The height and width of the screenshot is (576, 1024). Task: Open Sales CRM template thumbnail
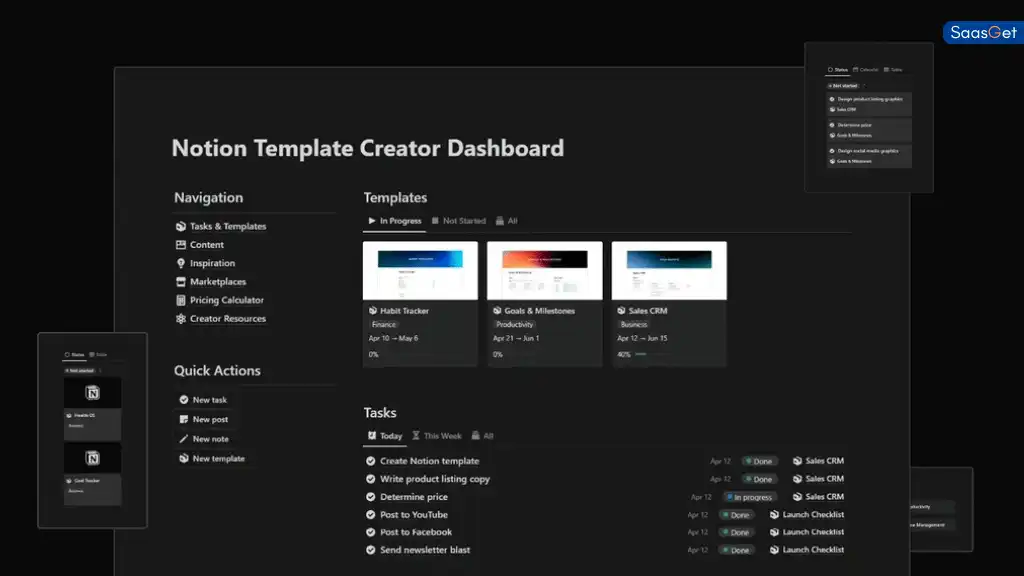669,271
